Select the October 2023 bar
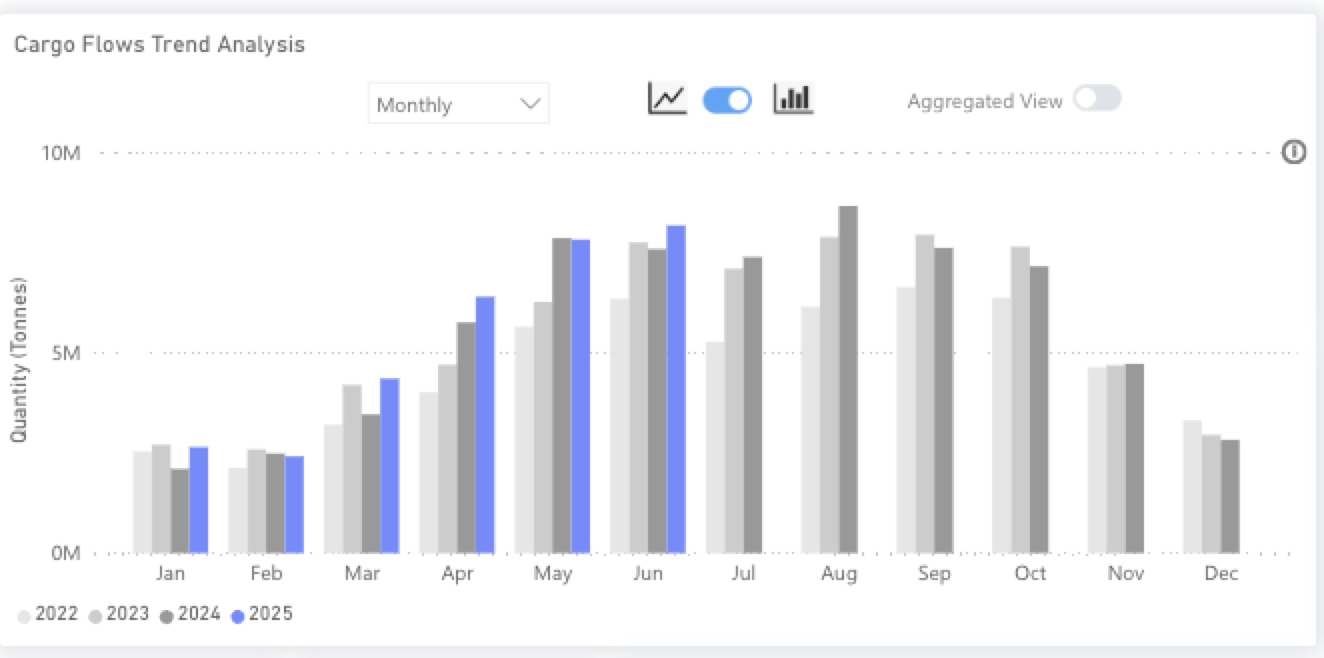Viewport: 1324px width, 658px height. [1020, 400]
